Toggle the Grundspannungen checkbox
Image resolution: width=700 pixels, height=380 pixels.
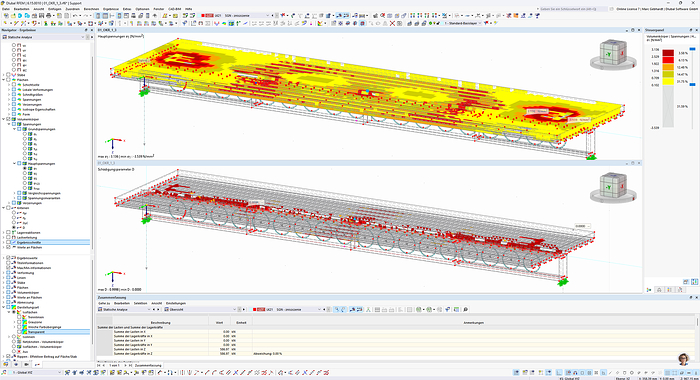[19, 129]
